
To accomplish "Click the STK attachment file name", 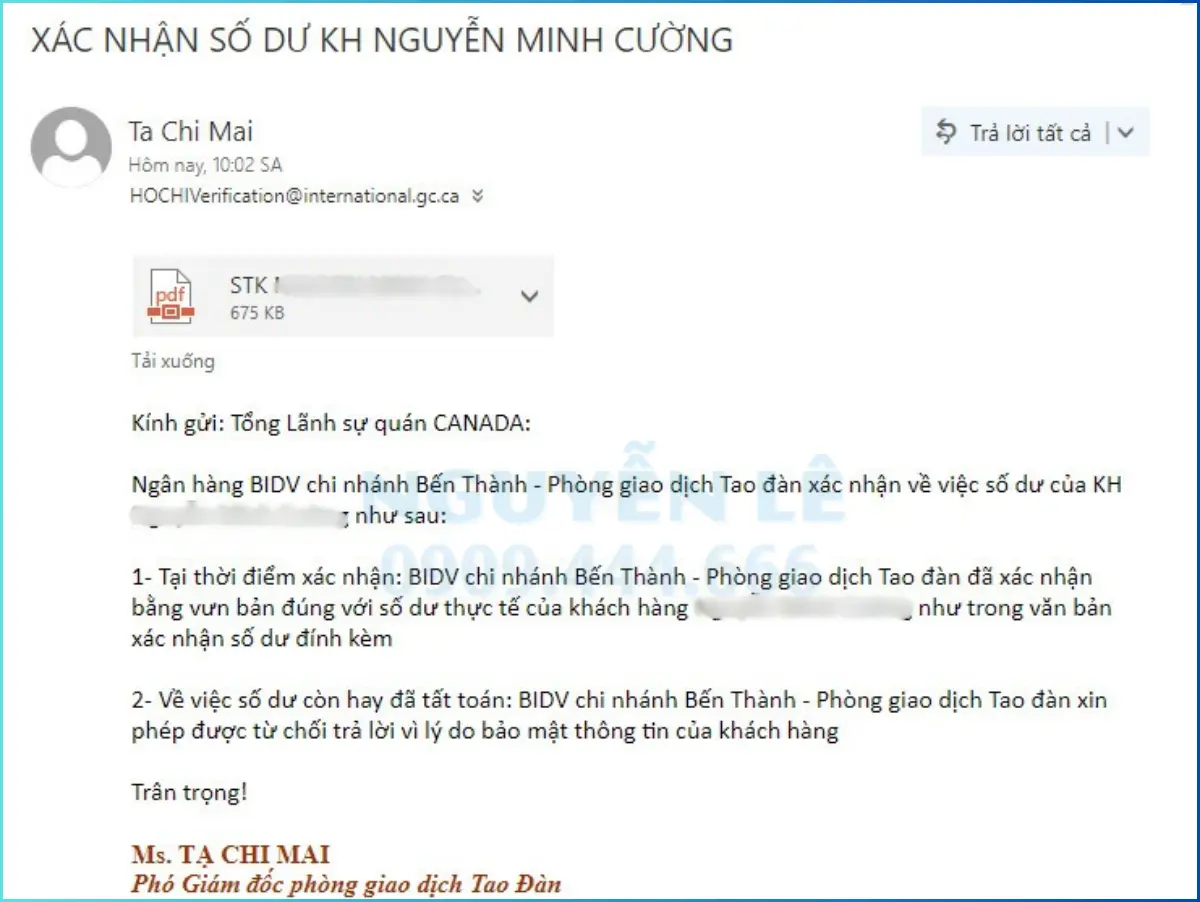I will (350, 286).
